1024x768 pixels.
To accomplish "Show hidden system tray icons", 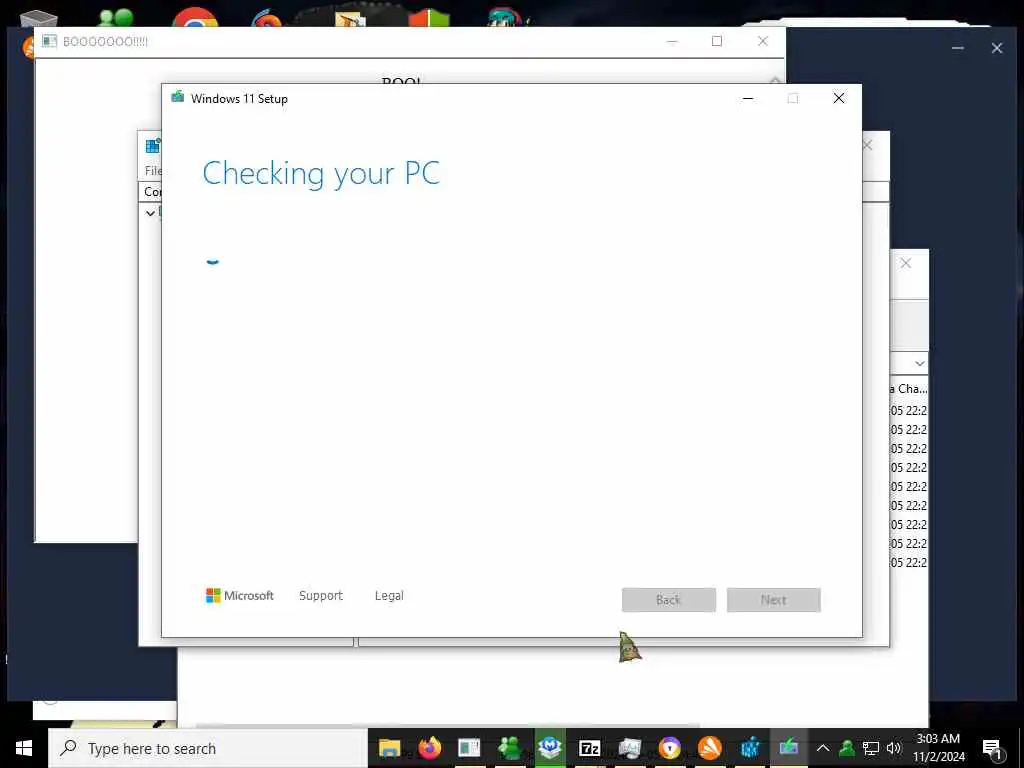I will [x=823, y=748].
